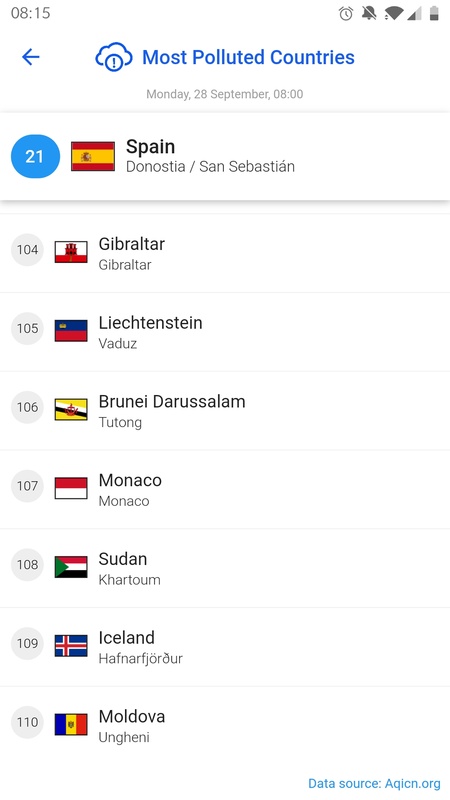Tap the Most Polluted Countries title
The width and height of the screenshot is (450, 800).
click(248, 57)
